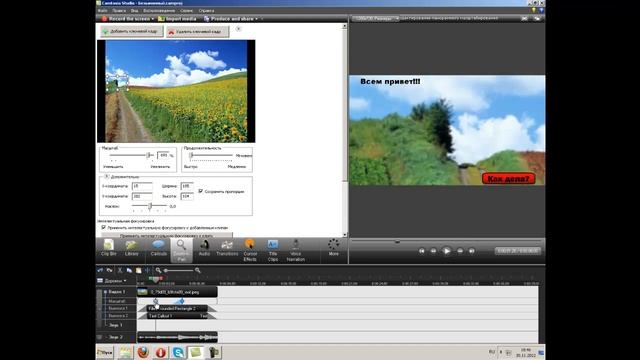Click the Undo icon in timeline toolbar
The width and height of the screenshot is (640, 360).
tap(100, 270)
